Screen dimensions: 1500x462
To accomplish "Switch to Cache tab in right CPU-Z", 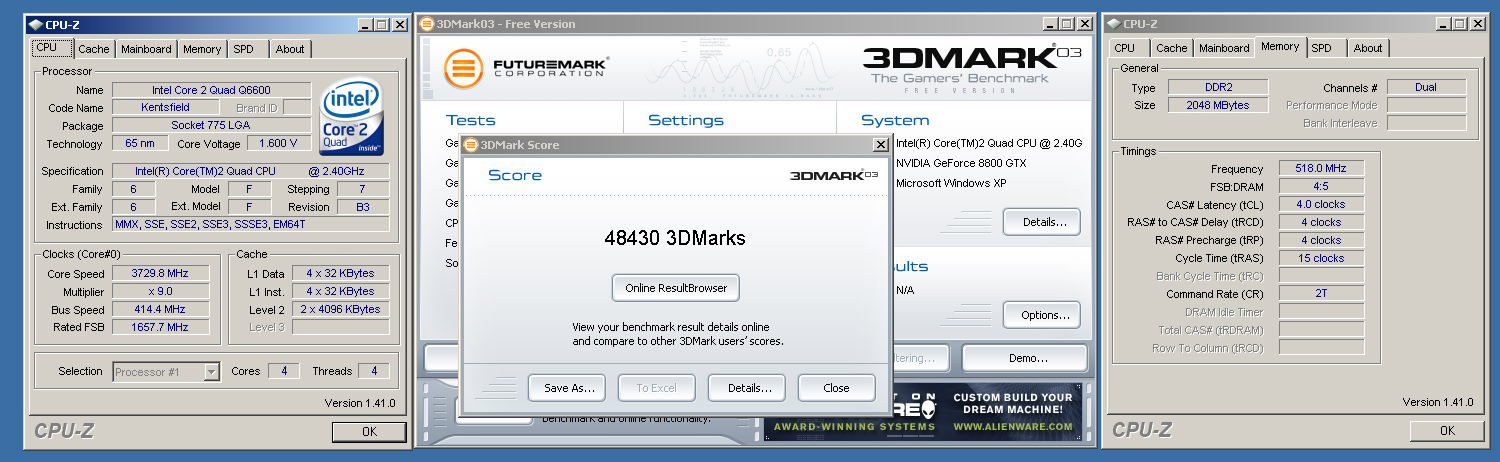I will 1172,48.
